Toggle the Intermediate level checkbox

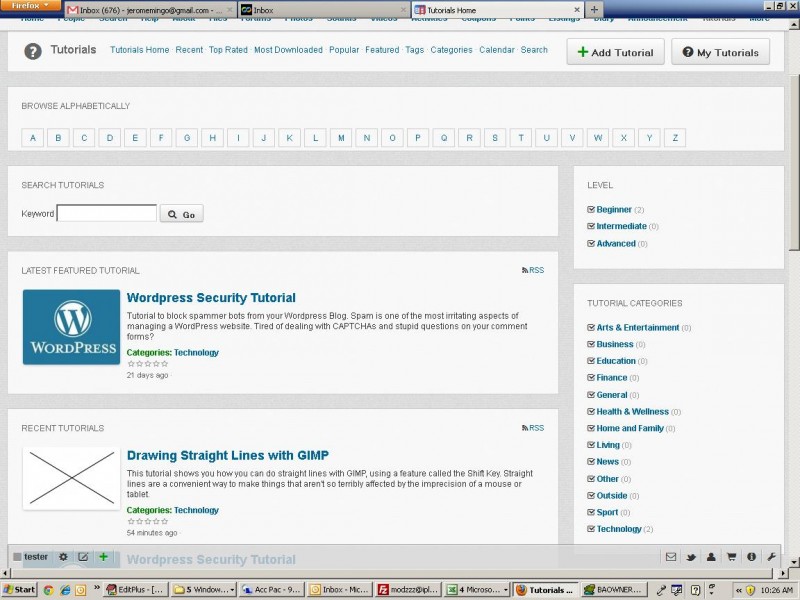click(x=591, y=226)
